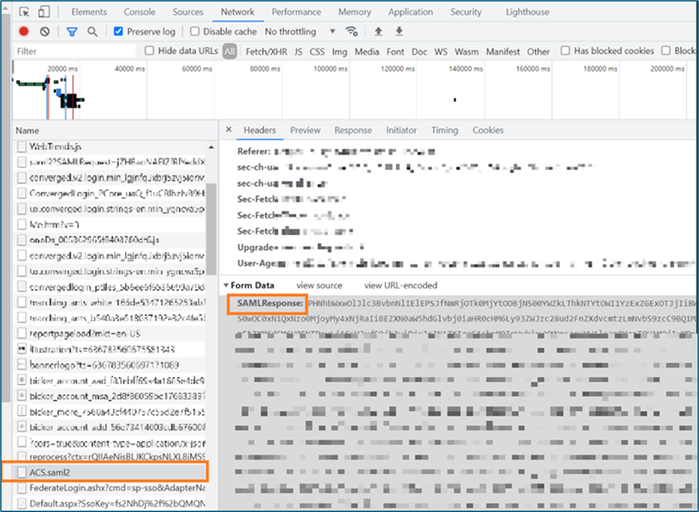Open the Response detail tab
The width and height of the screenshot is (699, 512).
click(353, 130)
